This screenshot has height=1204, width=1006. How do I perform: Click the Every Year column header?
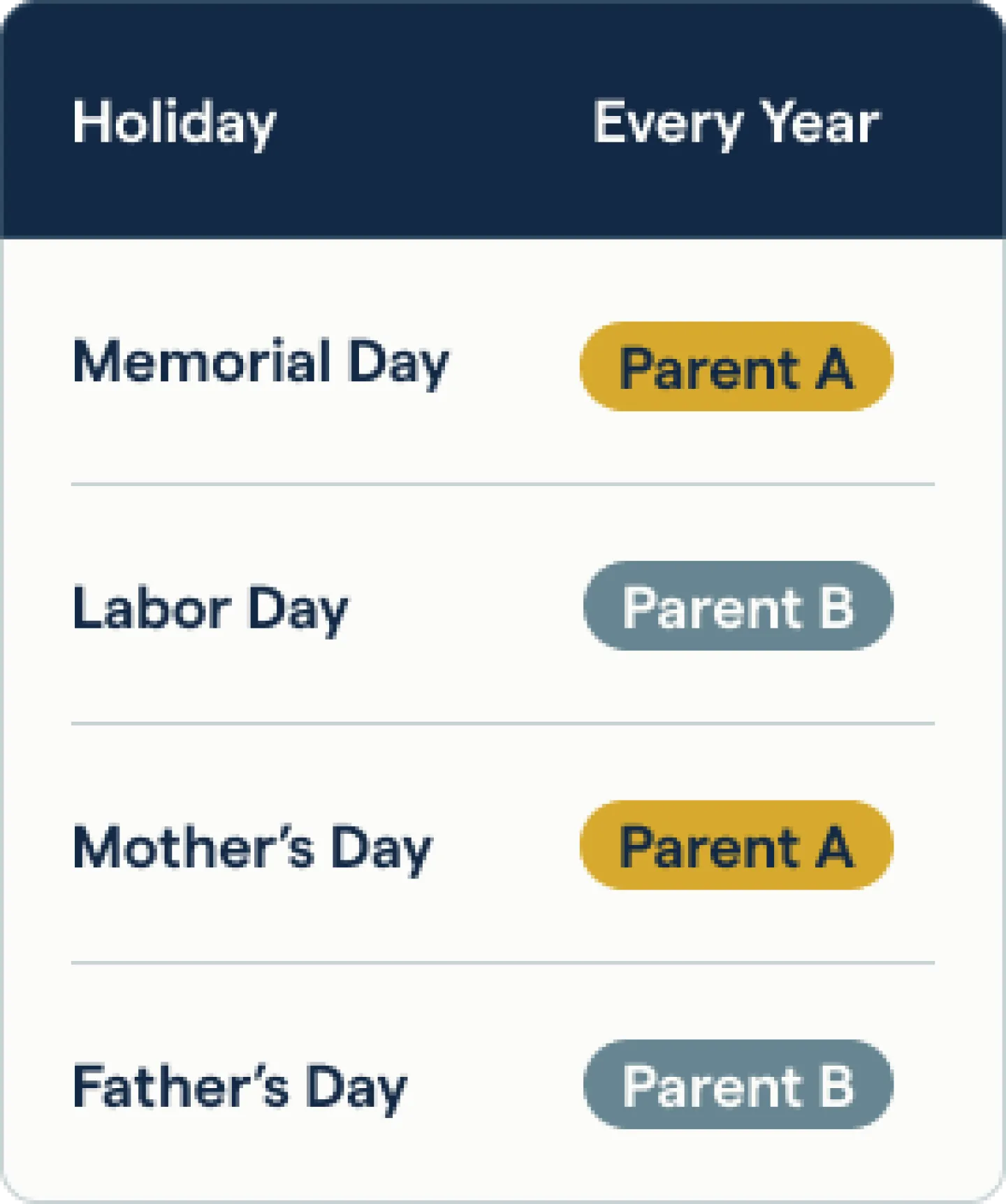click(736, 123)
